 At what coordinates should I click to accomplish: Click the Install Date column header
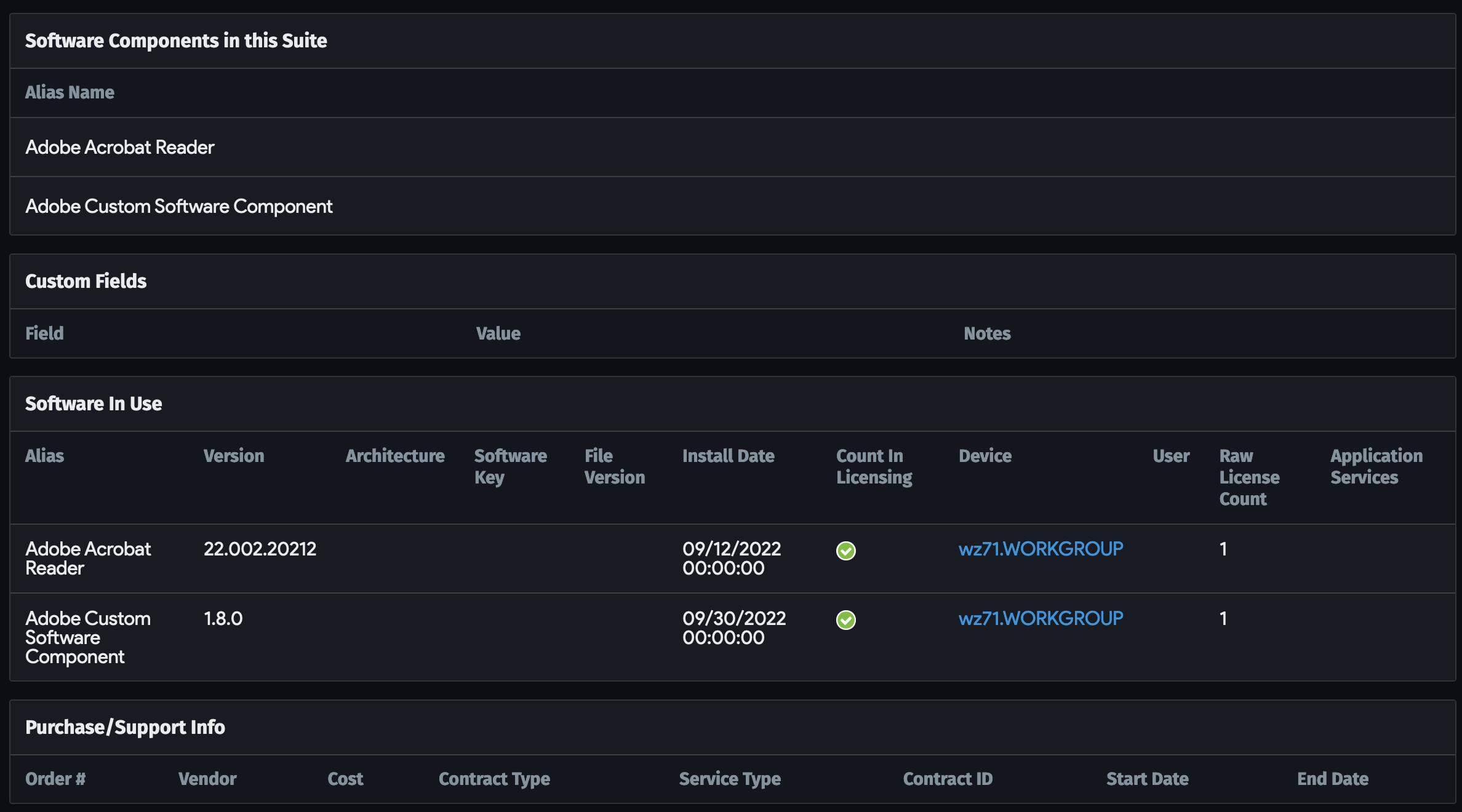(728, 456)
